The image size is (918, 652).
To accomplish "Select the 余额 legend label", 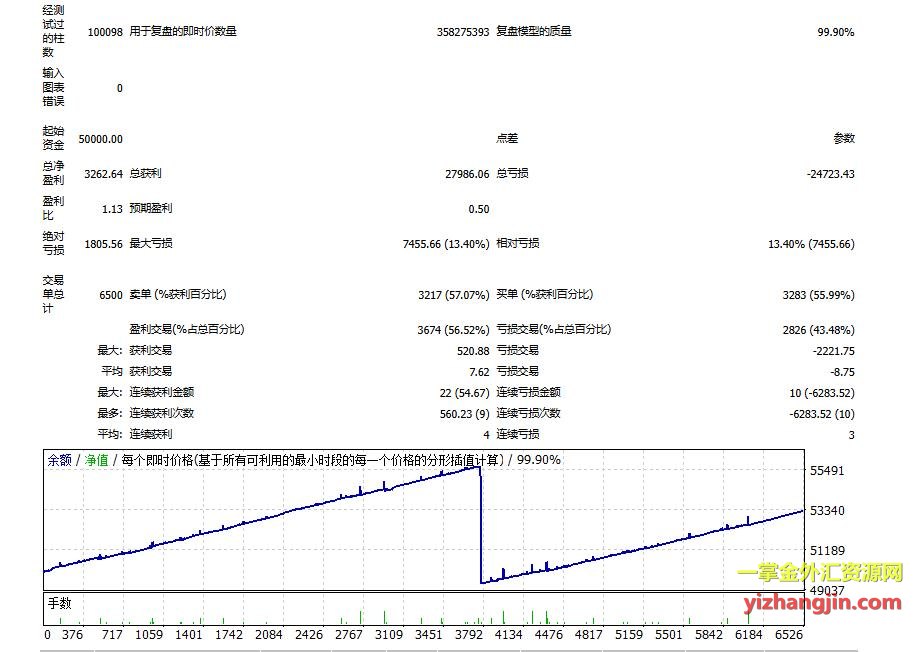I will click(59, 461).
